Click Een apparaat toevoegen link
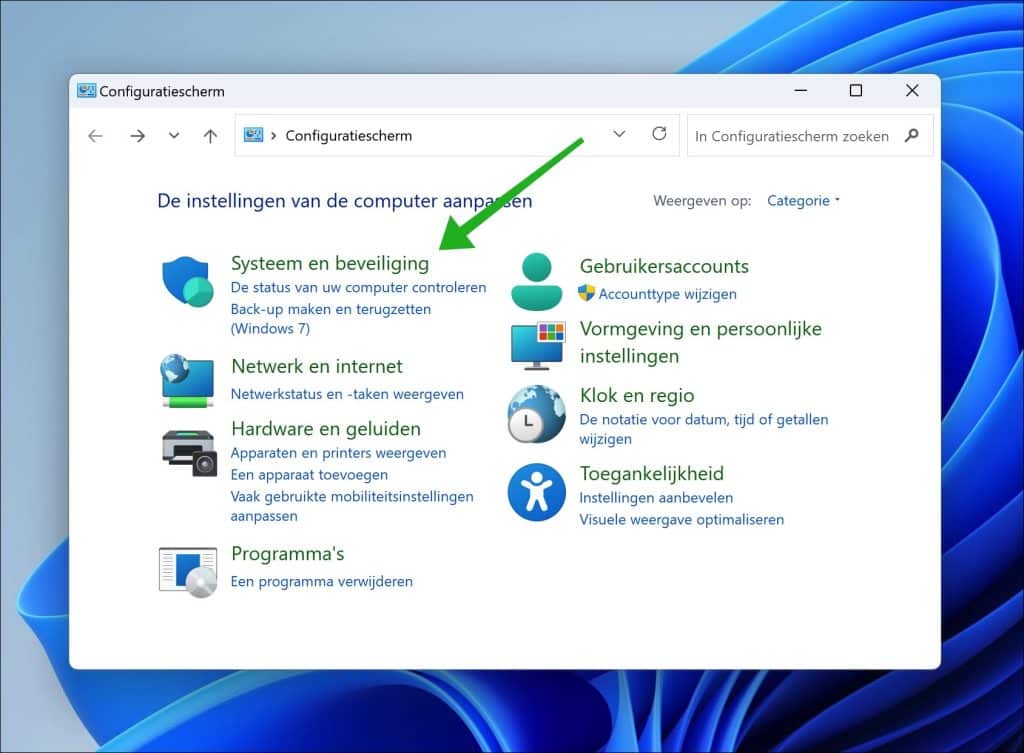This screenshot has width=1024, height=753. coord(309,475)
